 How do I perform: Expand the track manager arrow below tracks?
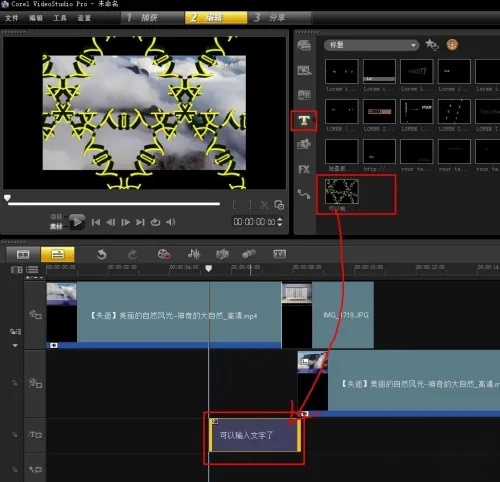[15, 346]
